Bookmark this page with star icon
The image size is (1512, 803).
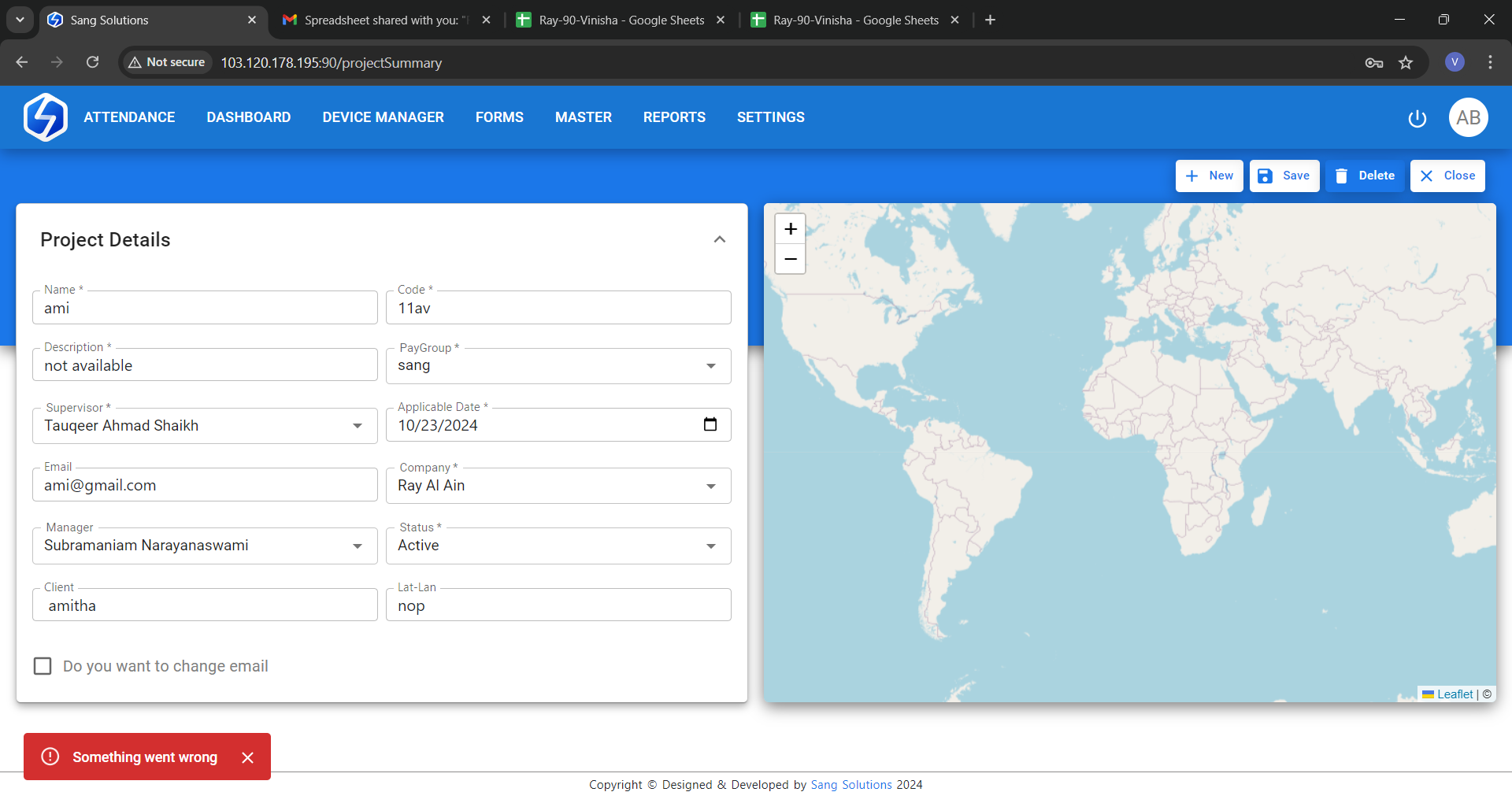tap(1406, 63)
